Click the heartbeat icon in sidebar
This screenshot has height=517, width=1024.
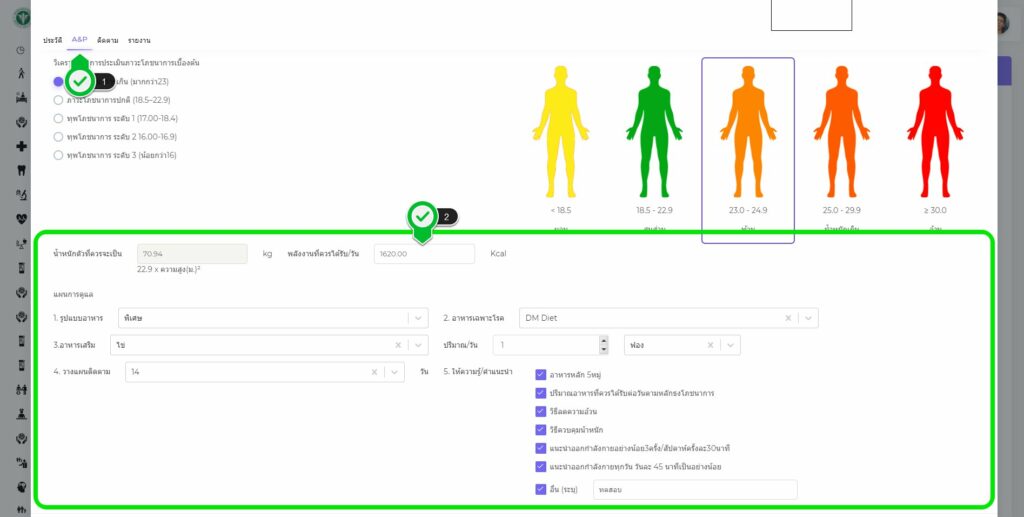pos(21,217)
